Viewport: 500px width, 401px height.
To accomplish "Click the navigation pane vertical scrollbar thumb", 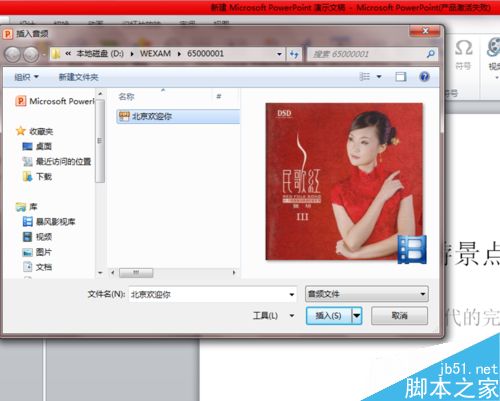I will tap(100, 141).
